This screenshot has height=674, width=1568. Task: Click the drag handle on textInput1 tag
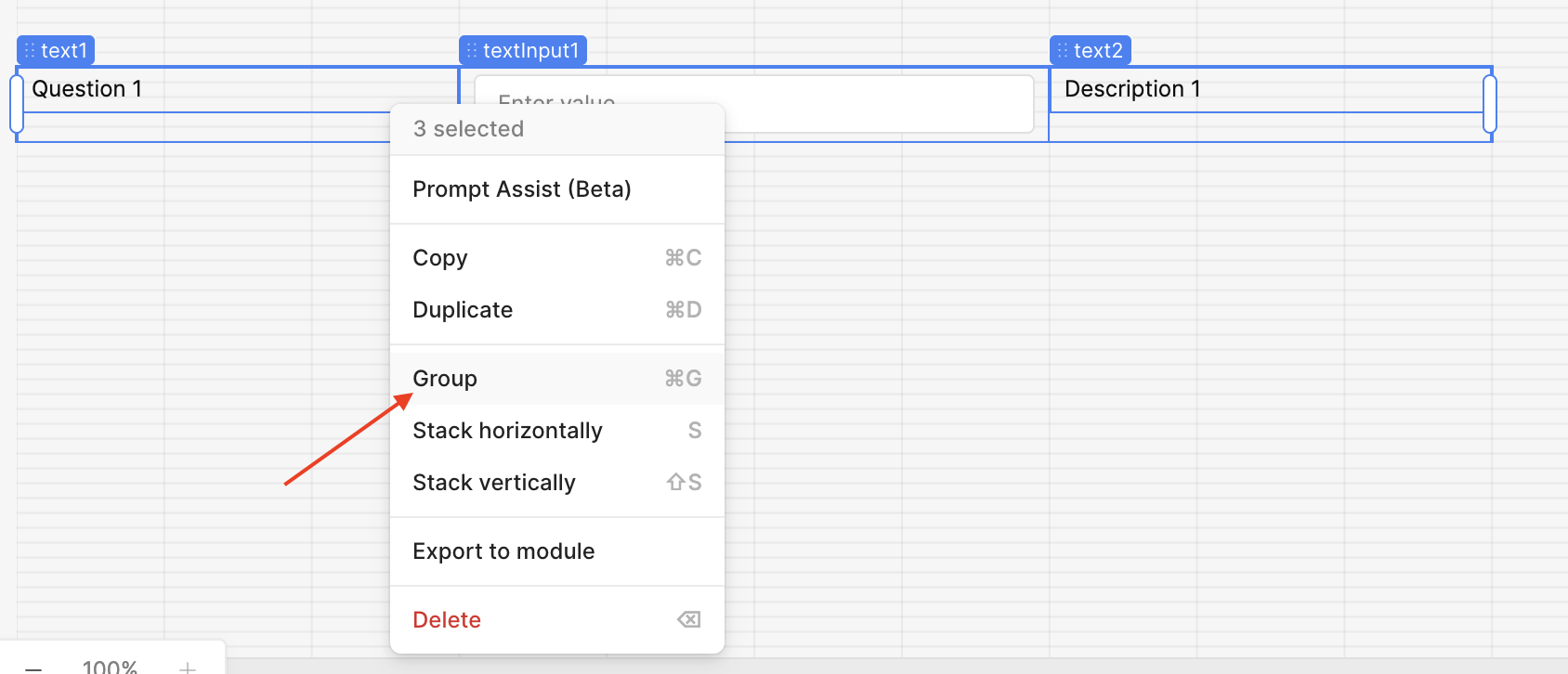coord(472,50)
